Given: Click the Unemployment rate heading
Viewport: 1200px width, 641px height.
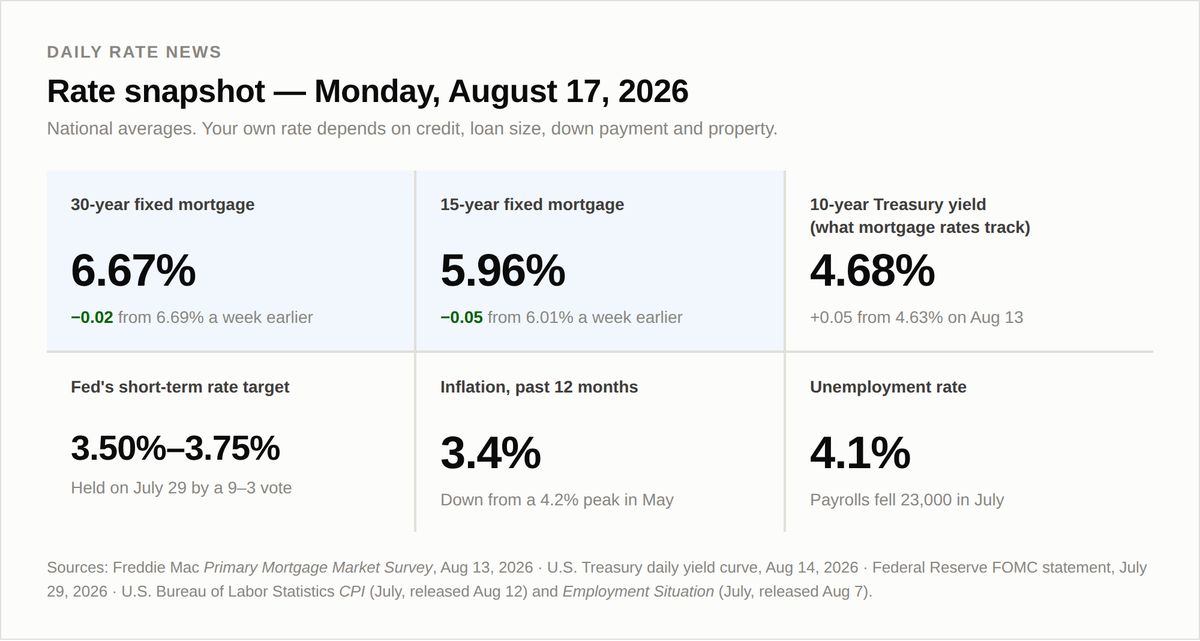Looking at the screenshot, I should (x=888, y=387).
